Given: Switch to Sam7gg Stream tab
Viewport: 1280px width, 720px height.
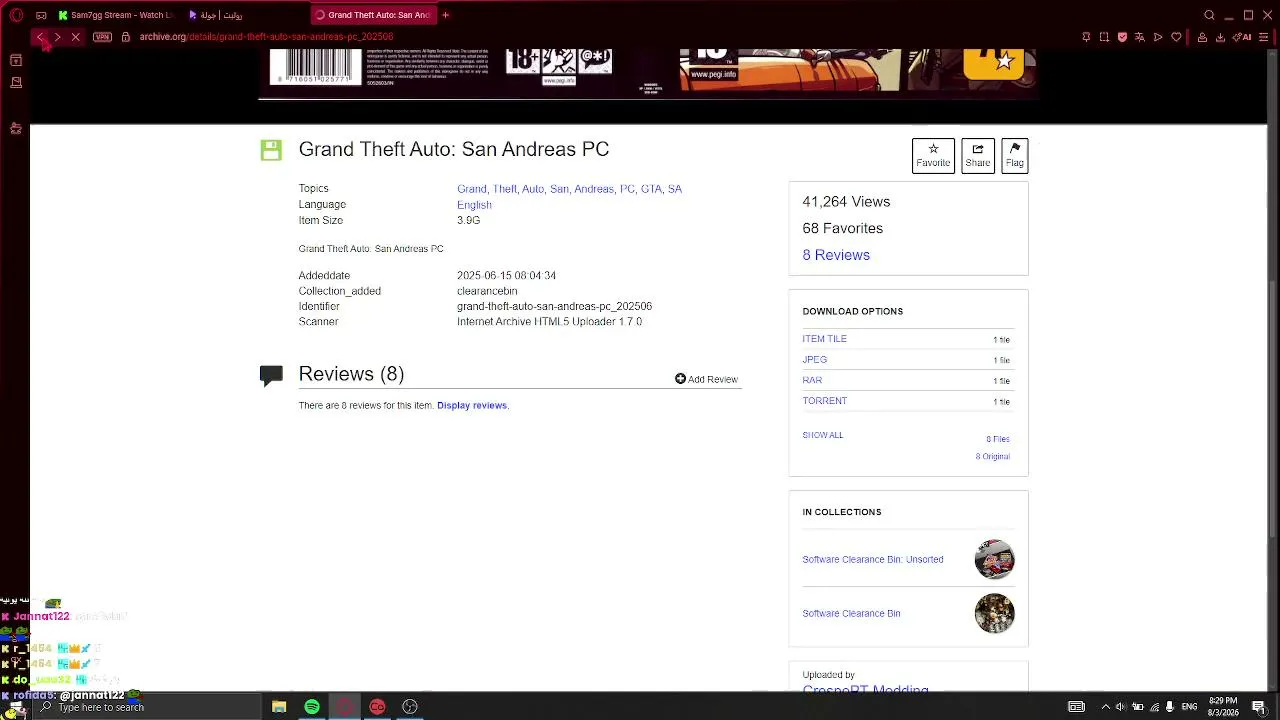Looking at the screenshot, I should coord(115,15).
